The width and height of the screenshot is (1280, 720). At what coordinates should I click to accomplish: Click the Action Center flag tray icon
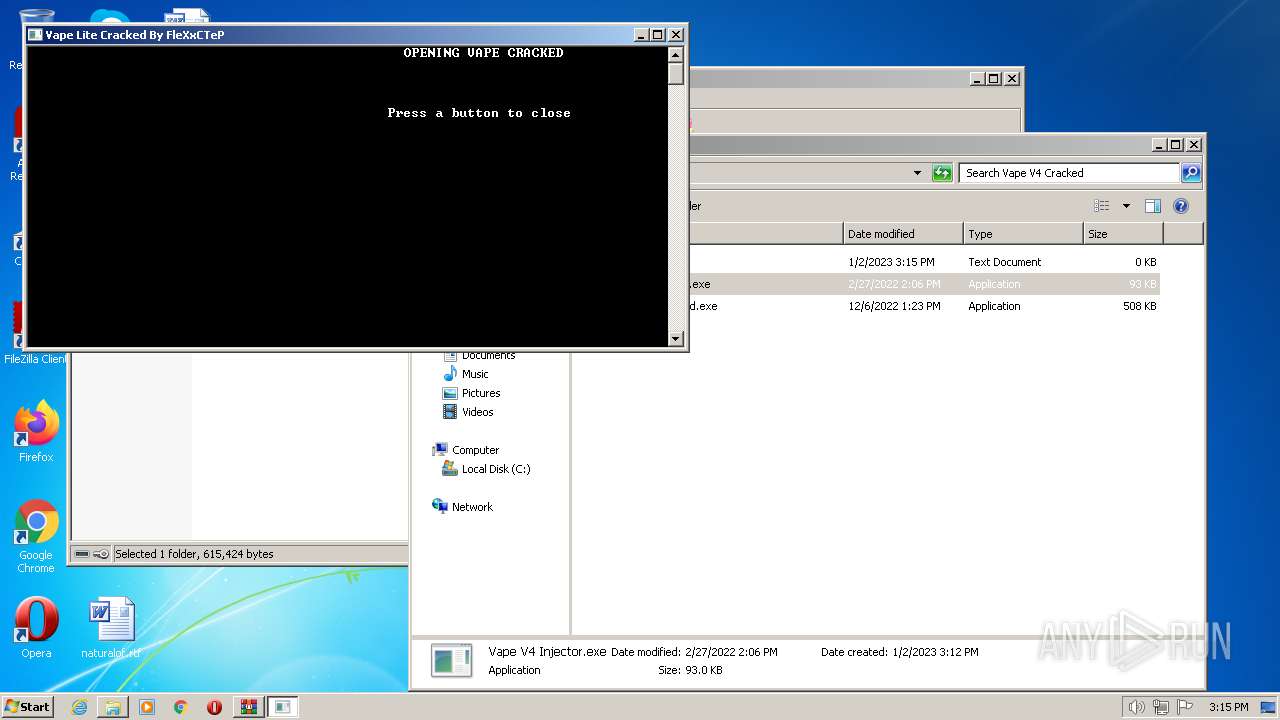[1185, 707]
